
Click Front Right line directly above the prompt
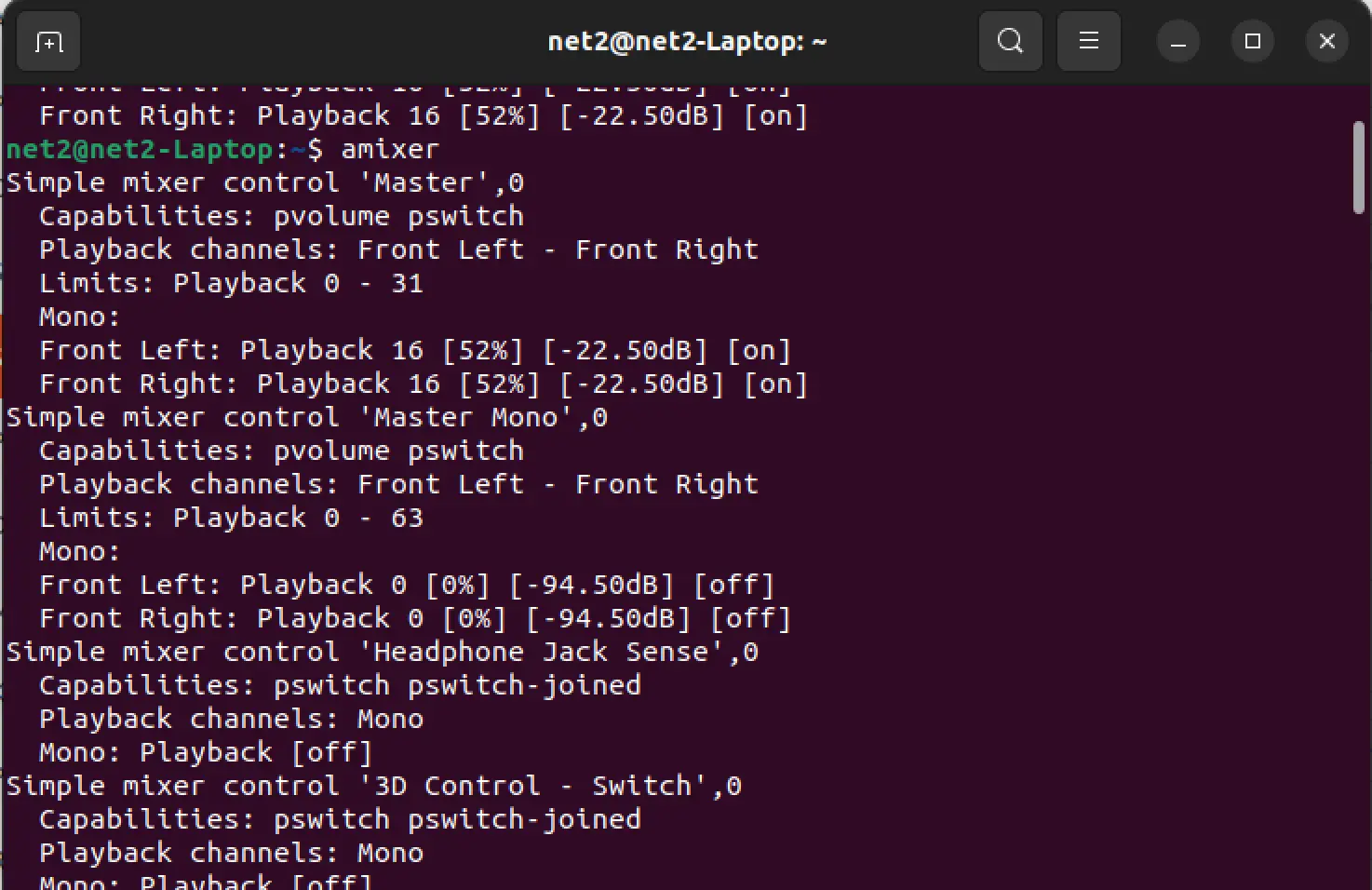(x=424, y=115)
